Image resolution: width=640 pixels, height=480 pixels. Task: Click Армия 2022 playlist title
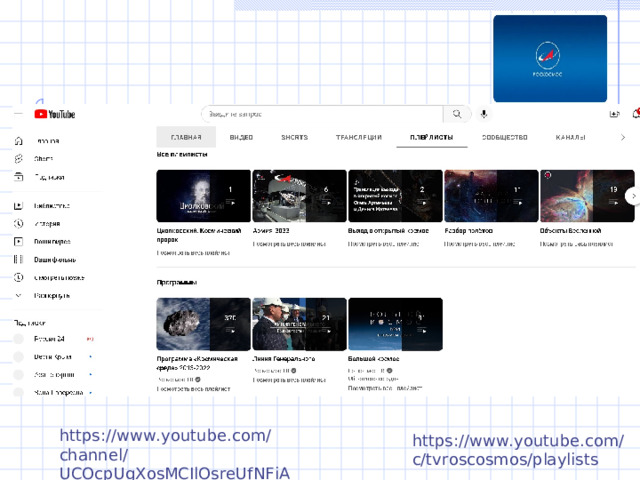[x=271, y=231]
